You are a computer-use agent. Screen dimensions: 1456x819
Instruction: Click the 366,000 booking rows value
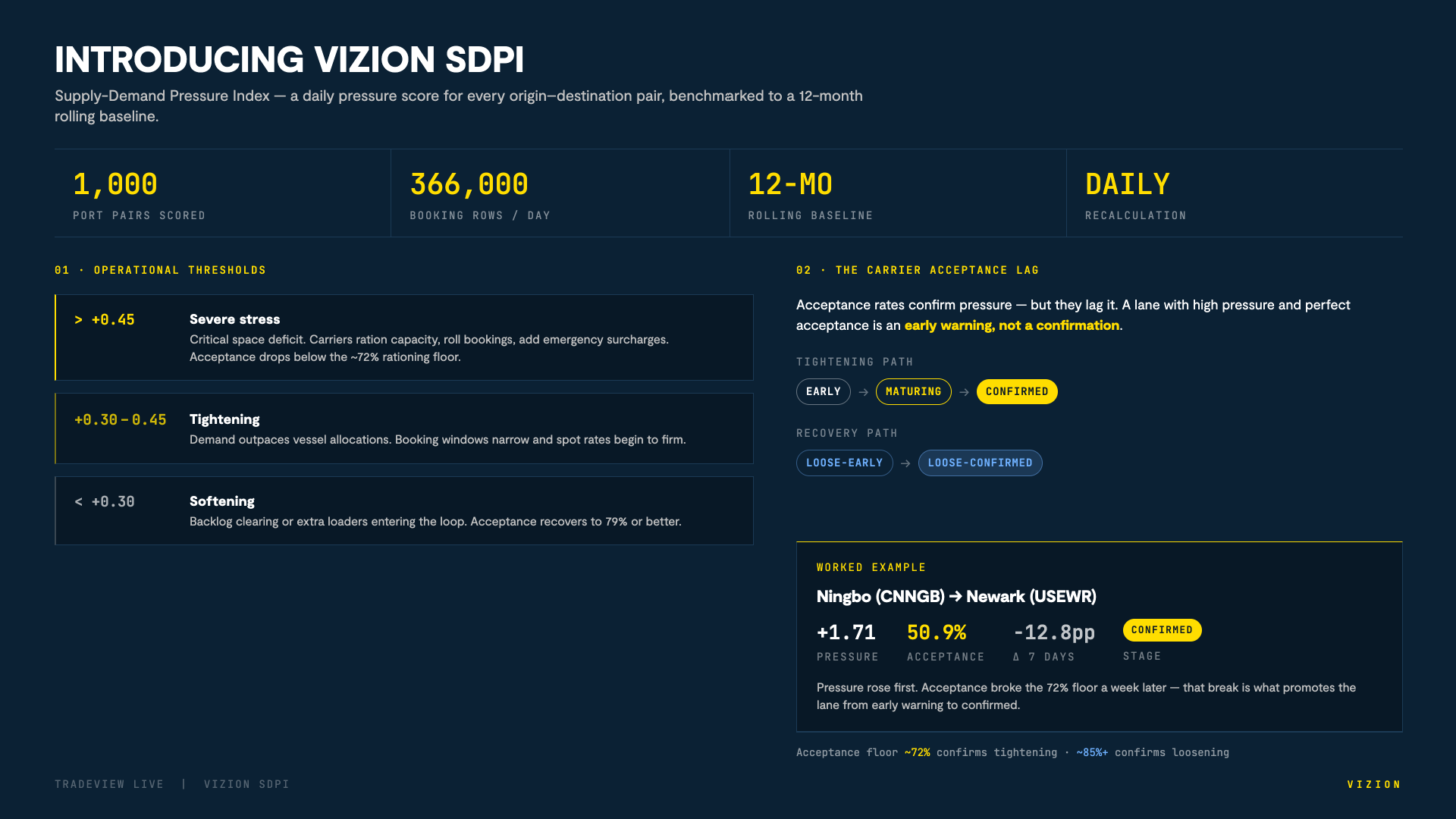pos(469,184)
